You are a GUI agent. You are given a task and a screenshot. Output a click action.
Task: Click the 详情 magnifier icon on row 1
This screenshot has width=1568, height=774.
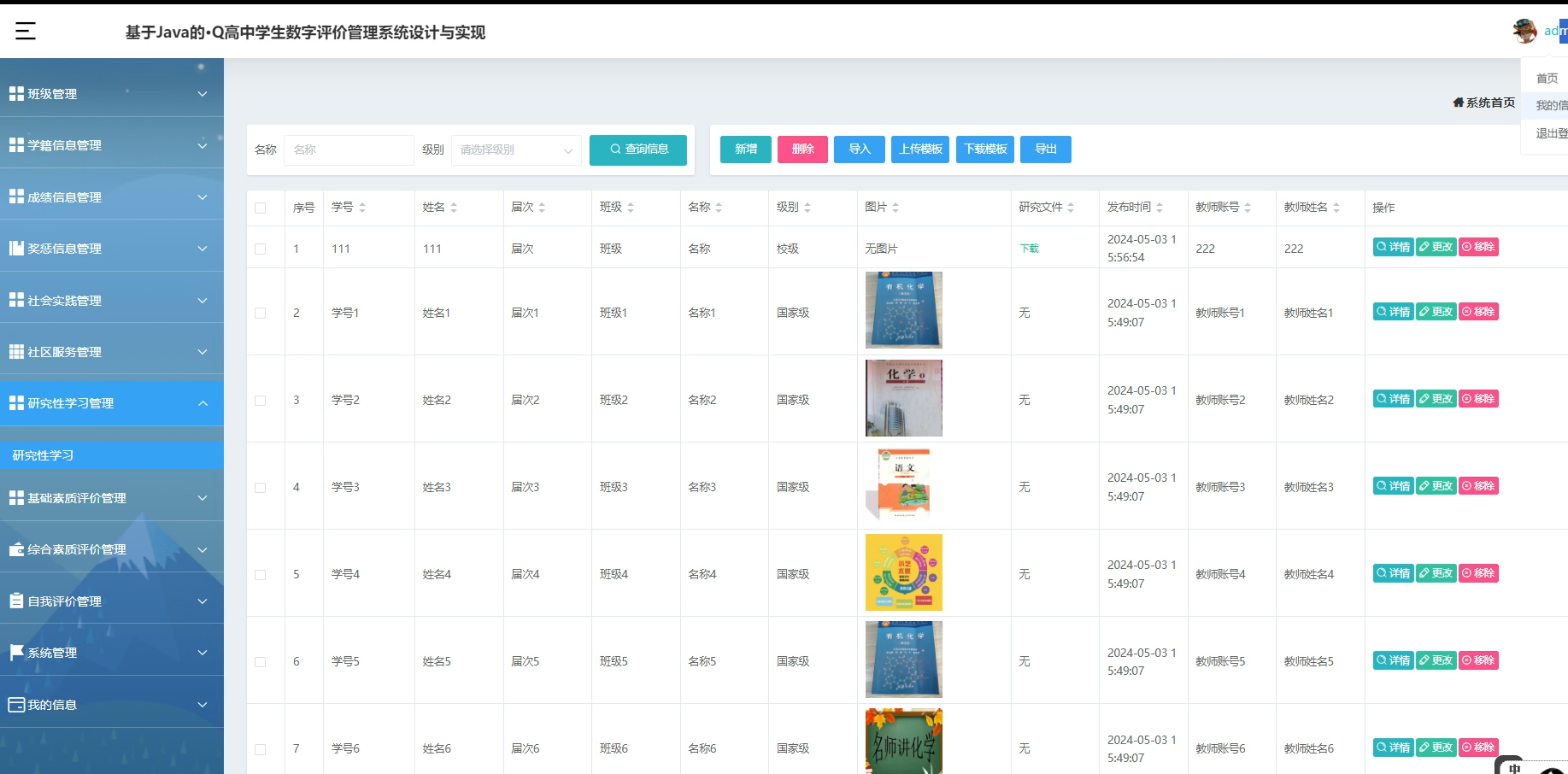pos(1382,247)
